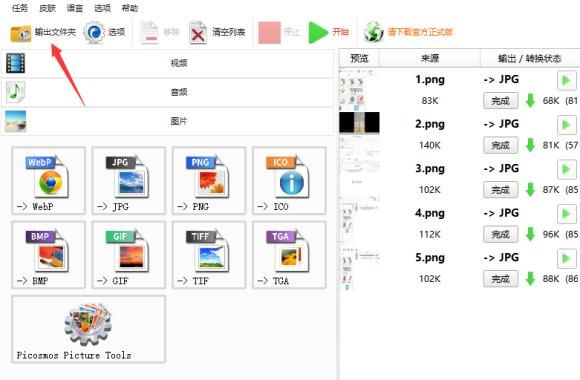Click the 112K source size value

[430, 234]
